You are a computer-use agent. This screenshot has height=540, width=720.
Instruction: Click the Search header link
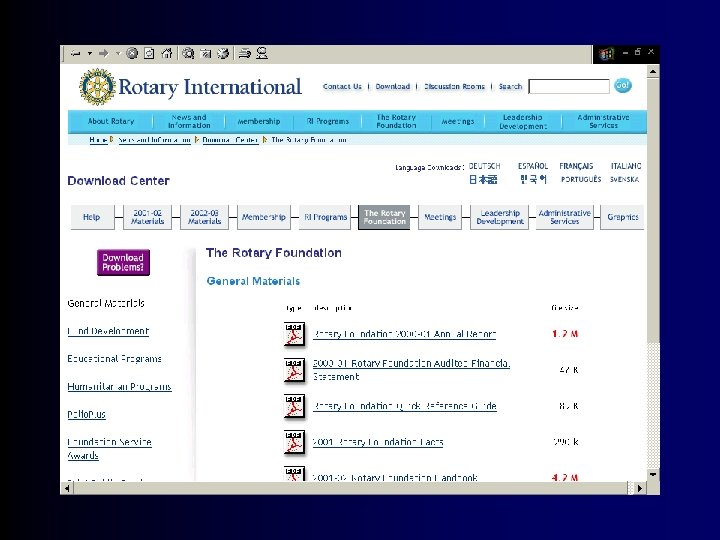coord(510,86)
